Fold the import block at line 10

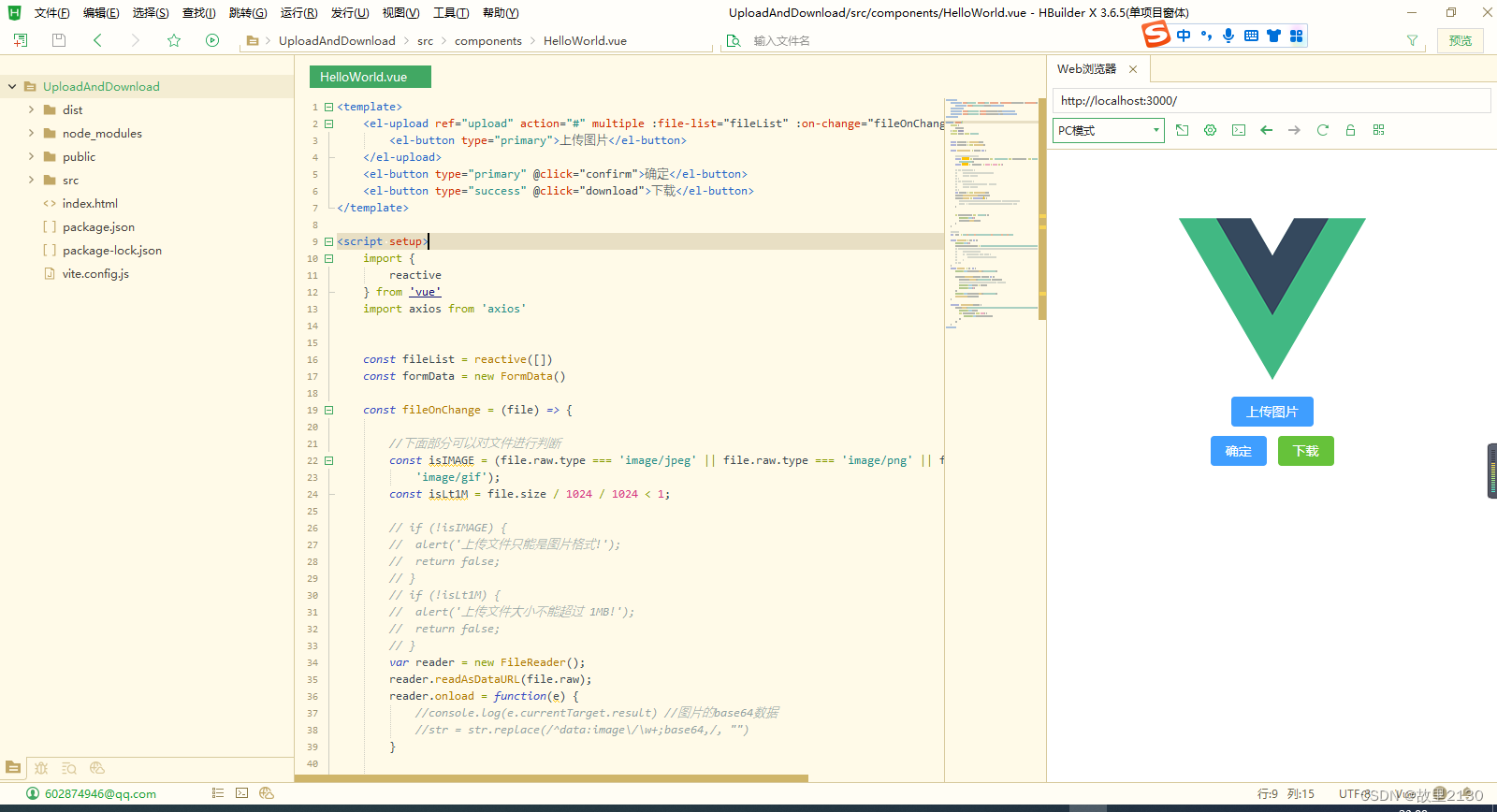(329, 258)
